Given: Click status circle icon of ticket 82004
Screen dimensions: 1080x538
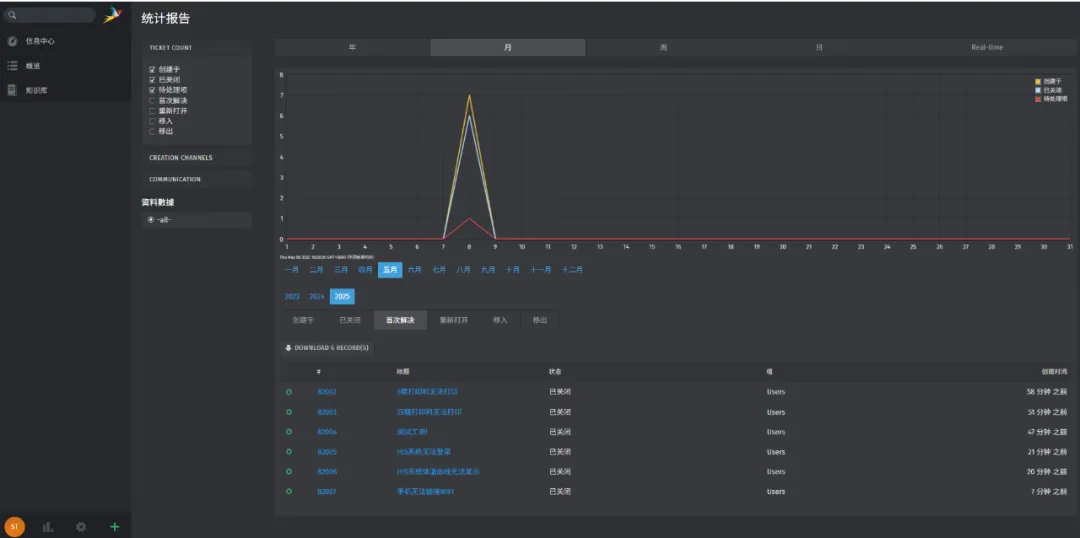Looking at the screenshot, I should (x=289, y=432).
